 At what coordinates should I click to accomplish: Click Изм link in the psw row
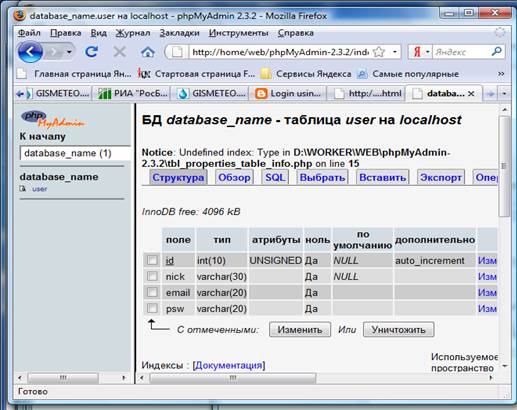(x=487, y=308)
